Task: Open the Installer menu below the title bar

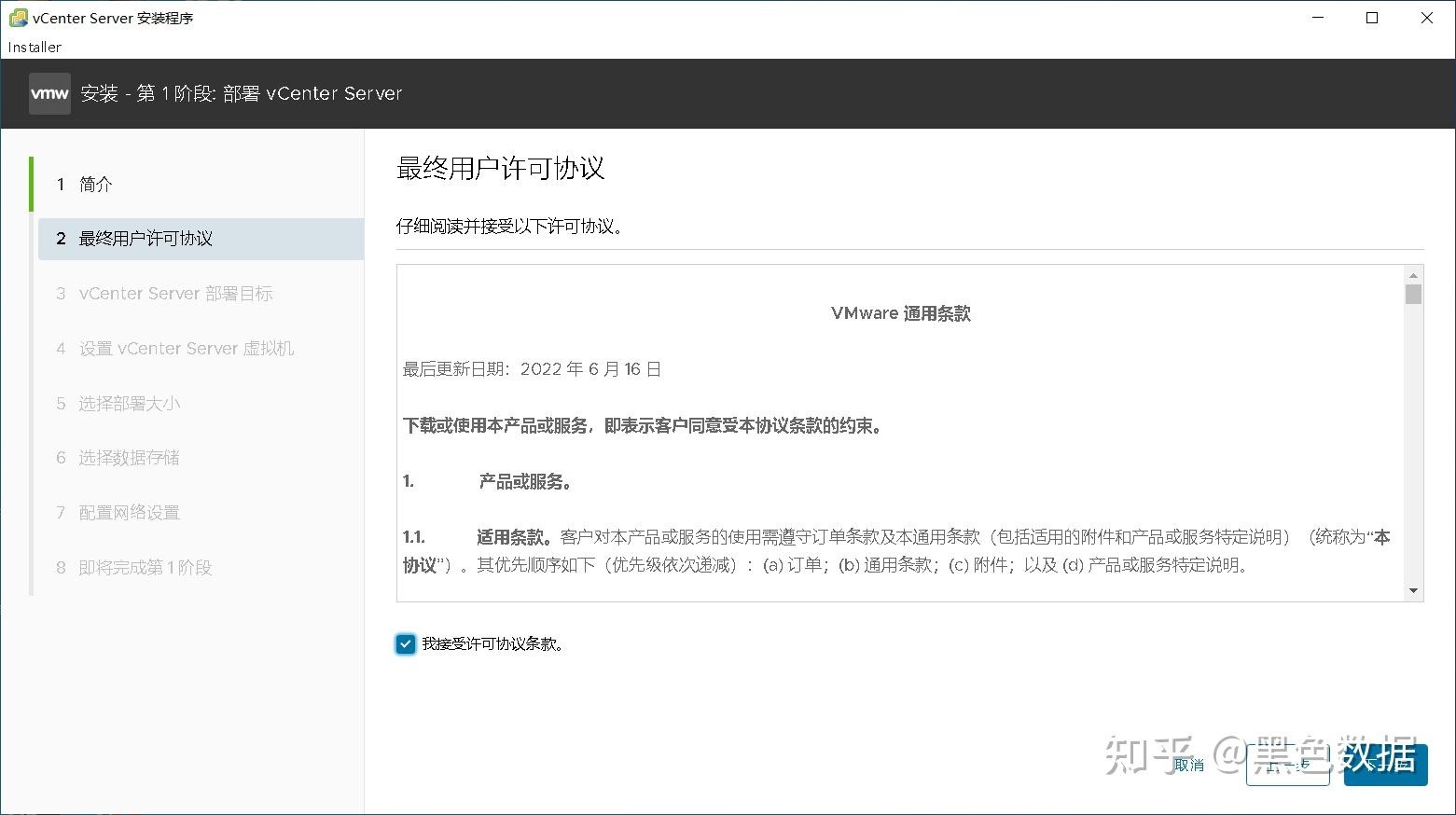Action: coord(34,47)
